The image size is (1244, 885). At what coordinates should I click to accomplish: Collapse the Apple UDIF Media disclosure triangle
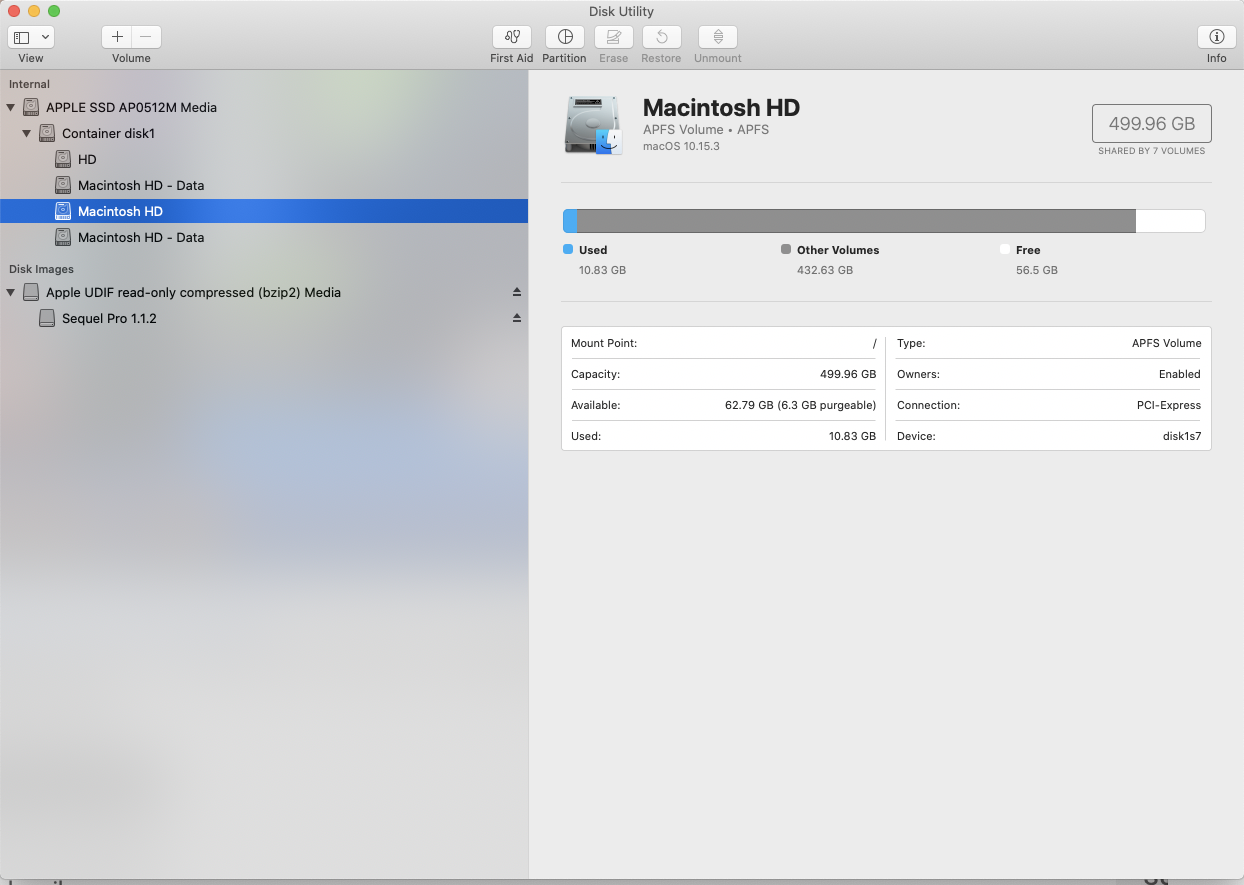(11, 293)
